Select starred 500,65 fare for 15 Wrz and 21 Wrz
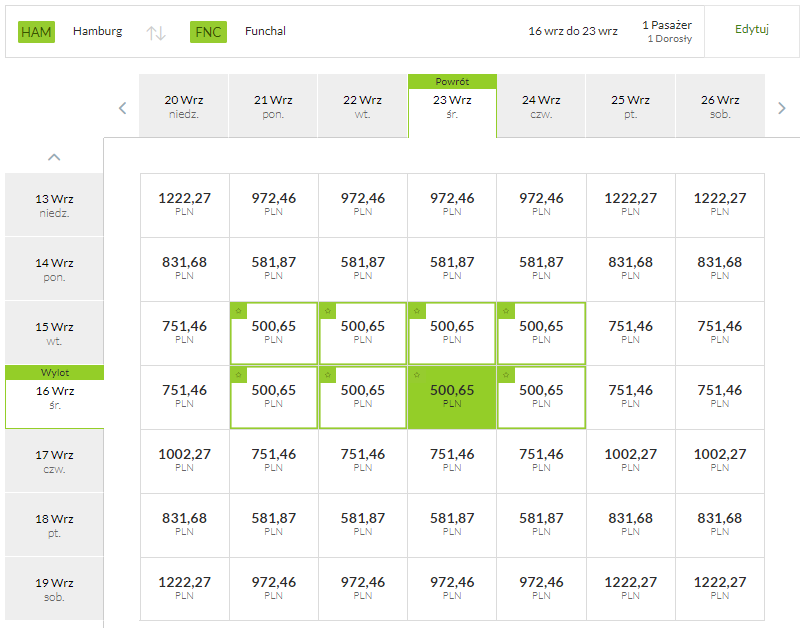This screenshot has width=812, height=628. point(273,333)
